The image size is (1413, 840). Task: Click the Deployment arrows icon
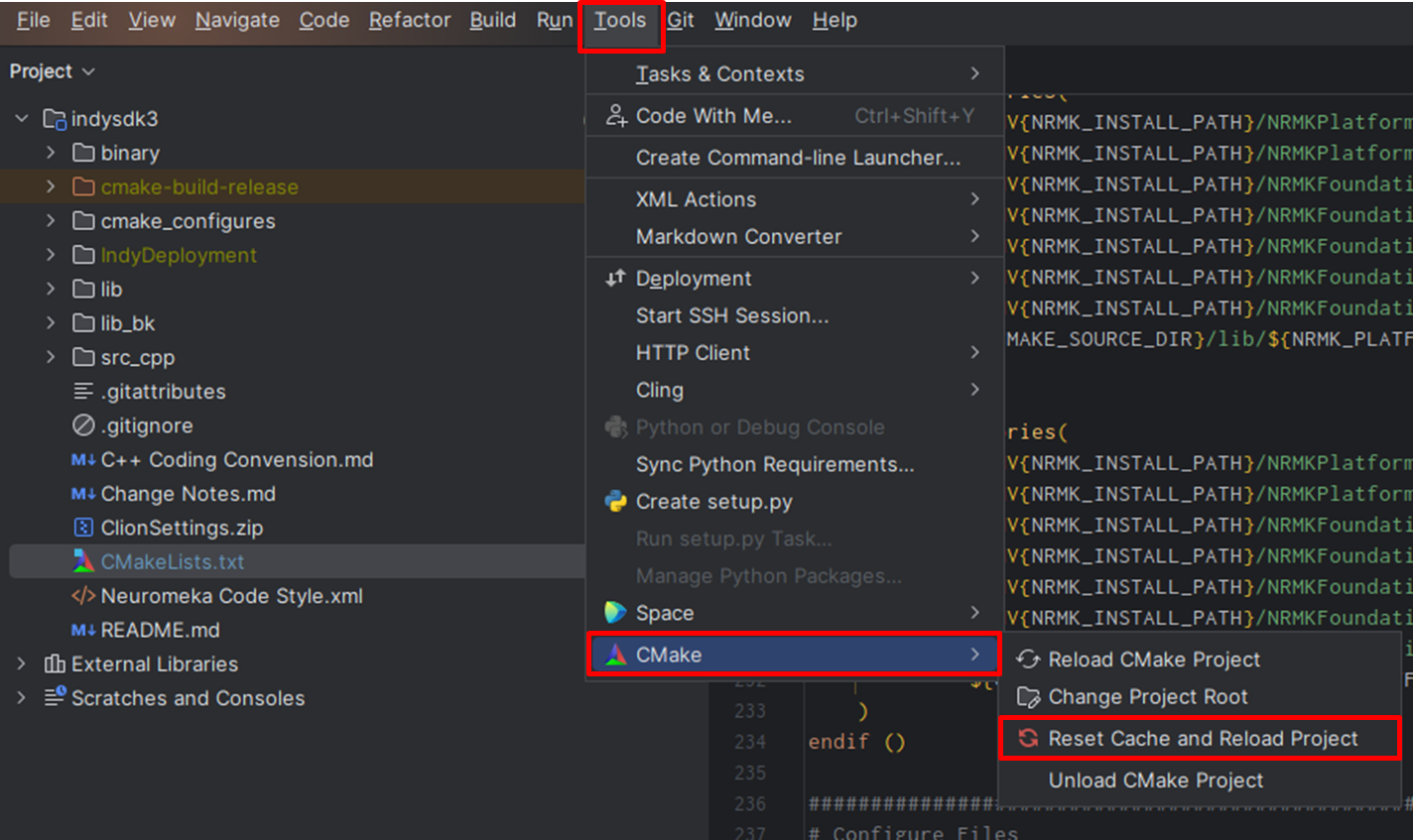click(x=616, y=279)
